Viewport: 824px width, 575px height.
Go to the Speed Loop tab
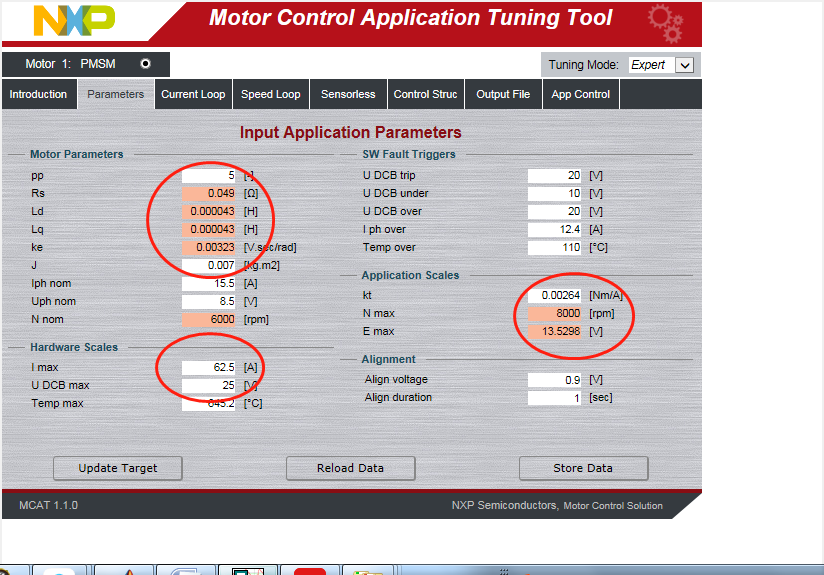(271, 94)
